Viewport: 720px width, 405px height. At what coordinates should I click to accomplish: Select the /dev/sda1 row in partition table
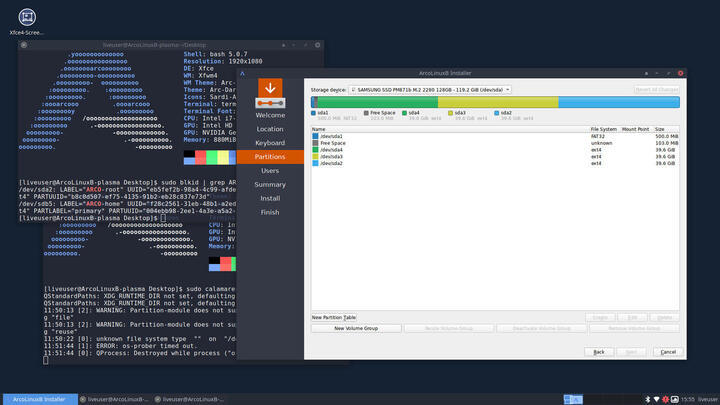click(x=495, y=136)
